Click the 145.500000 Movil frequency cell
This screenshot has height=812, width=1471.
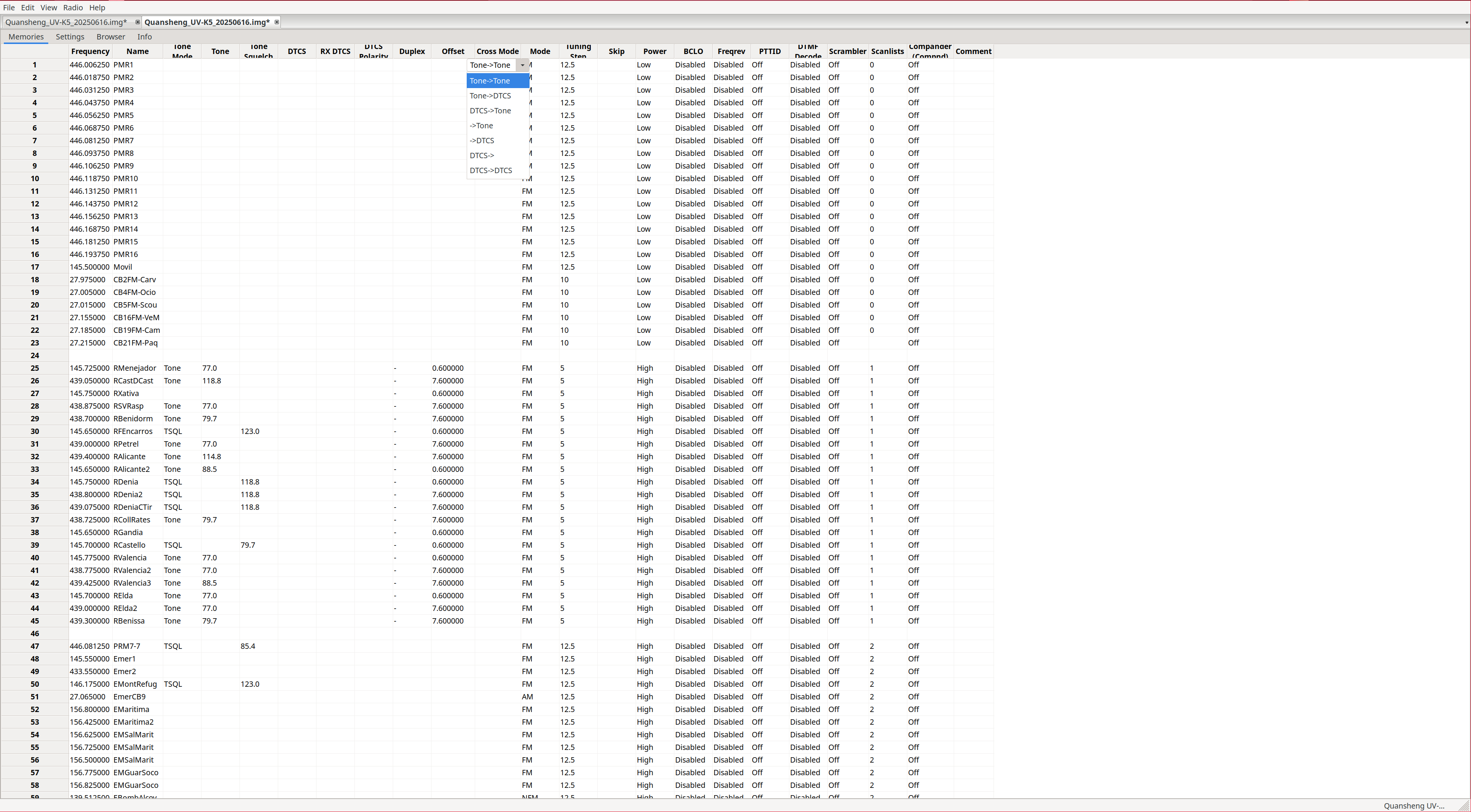[90, 267]
